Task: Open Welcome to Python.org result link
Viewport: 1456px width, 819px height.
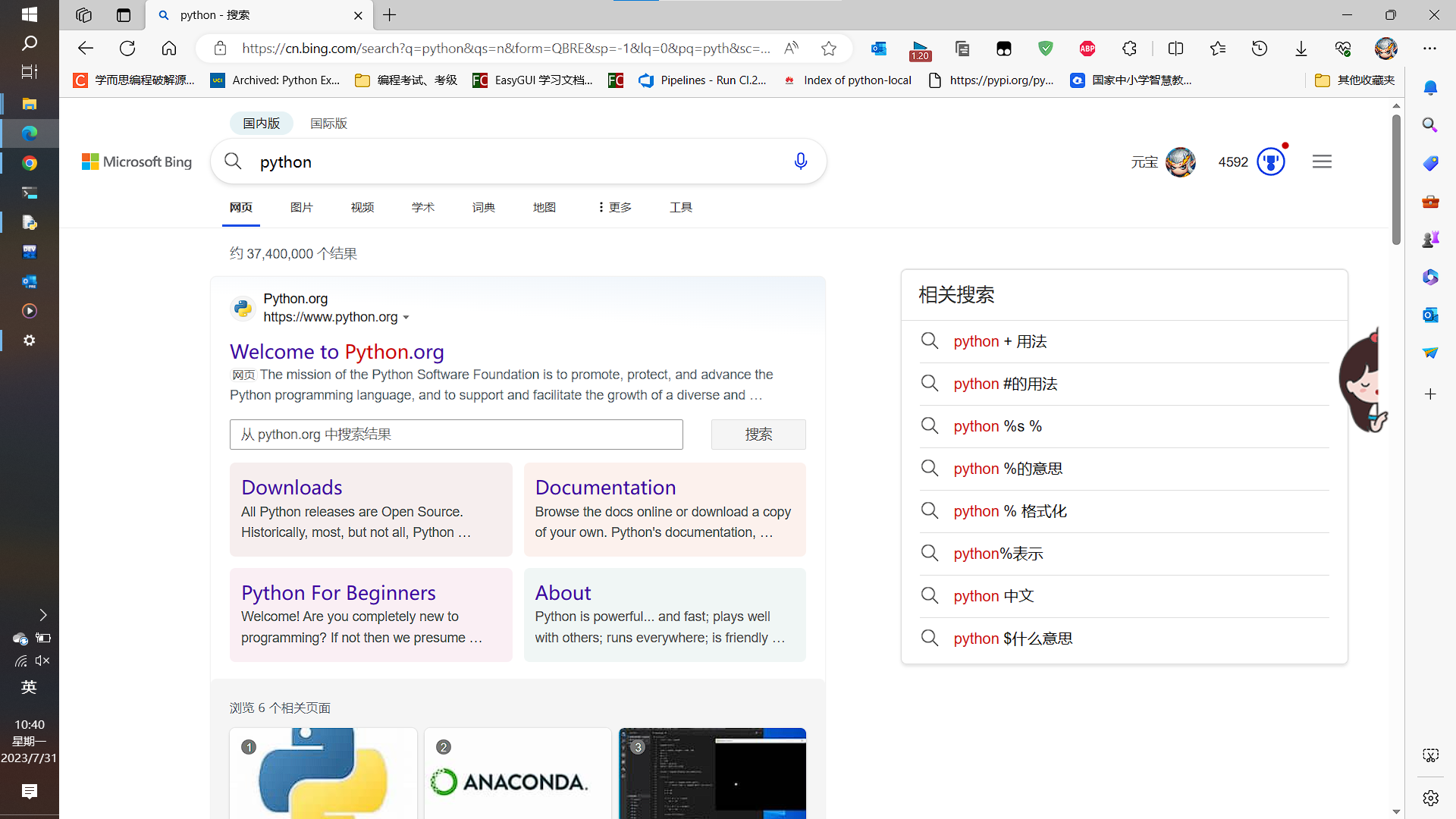Action: [337, 352]
